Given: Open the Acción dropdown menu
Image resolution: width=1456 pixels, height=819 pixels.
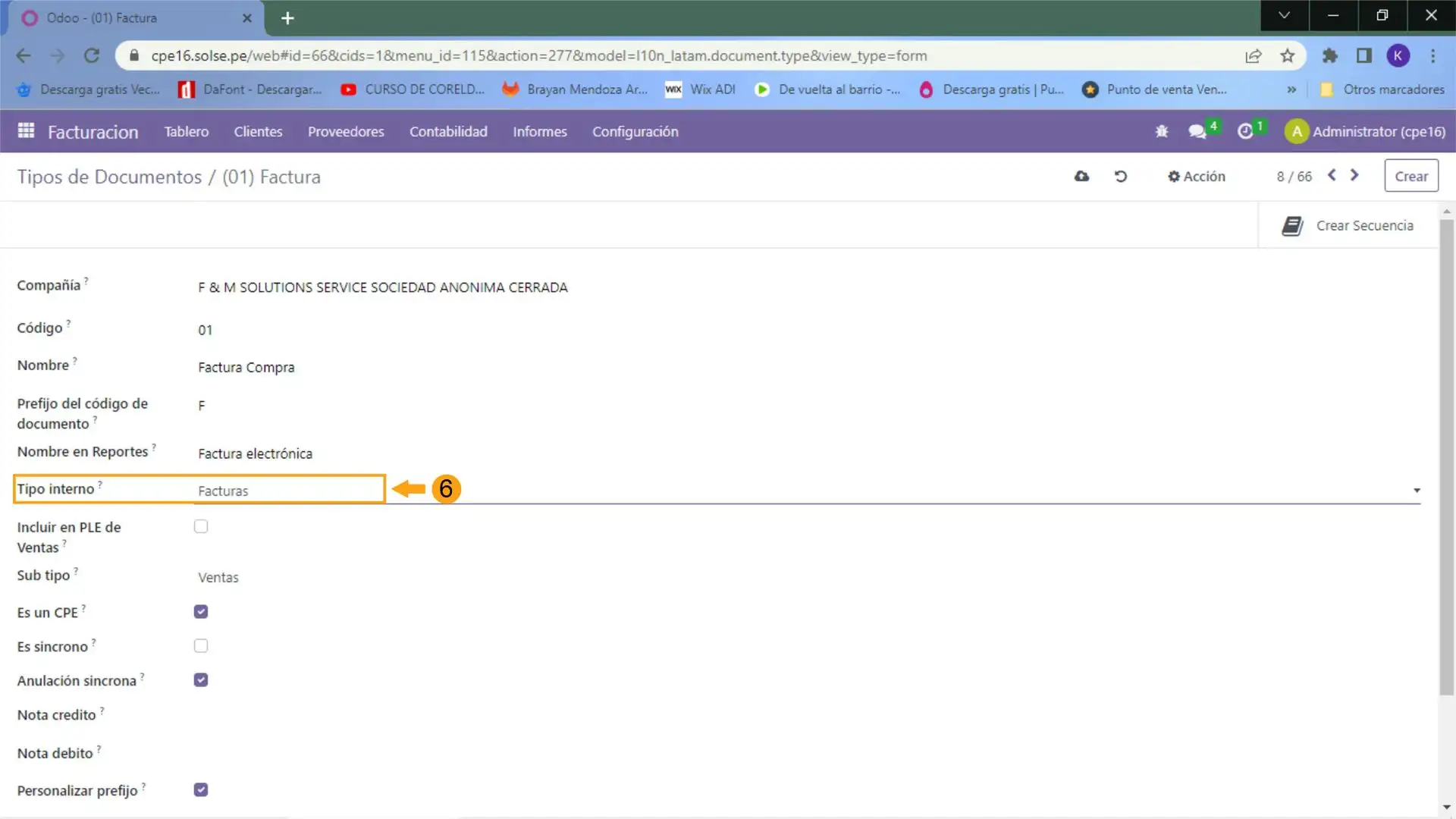Looking at the screenshot, I should (x=1197, y=177).
